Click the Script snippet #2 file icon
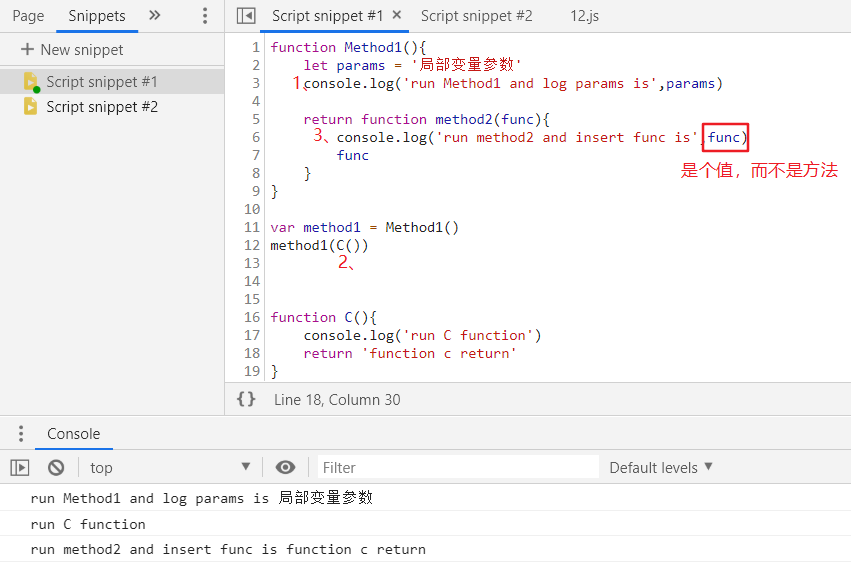Image resolution: width=851 pixels, height=565 pixels. (30, 107)
